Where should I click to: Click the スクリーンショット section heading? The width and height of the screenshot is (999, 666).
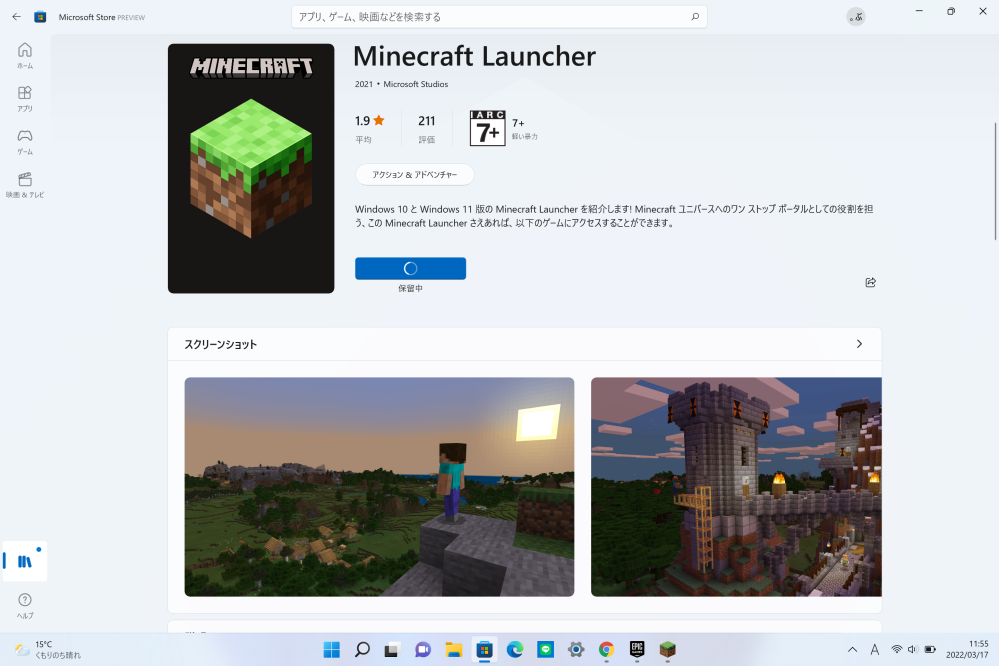tap(220, 344)
